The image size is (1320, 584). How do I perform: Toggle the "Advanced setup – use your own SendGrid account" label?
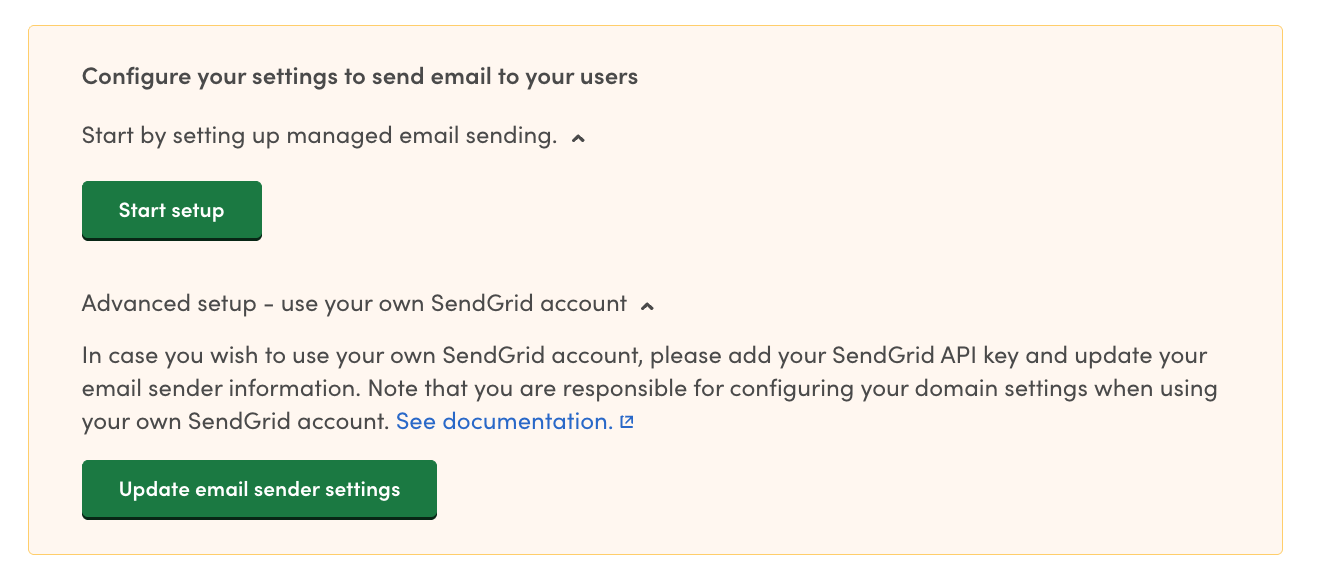(354, 303)
